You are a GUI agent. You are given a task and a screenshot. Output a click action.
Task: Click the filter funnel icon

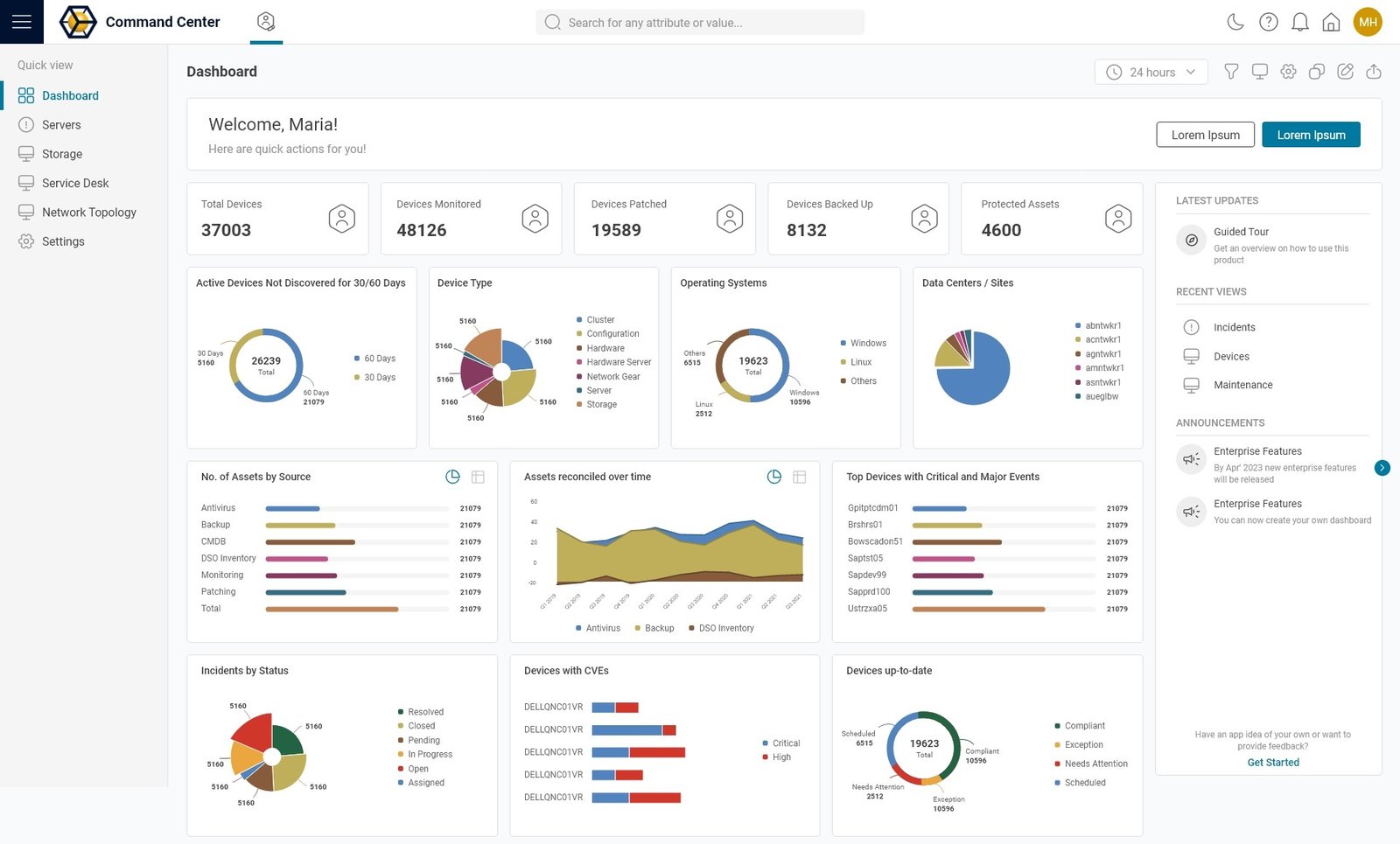click(x=1231, y=72)
